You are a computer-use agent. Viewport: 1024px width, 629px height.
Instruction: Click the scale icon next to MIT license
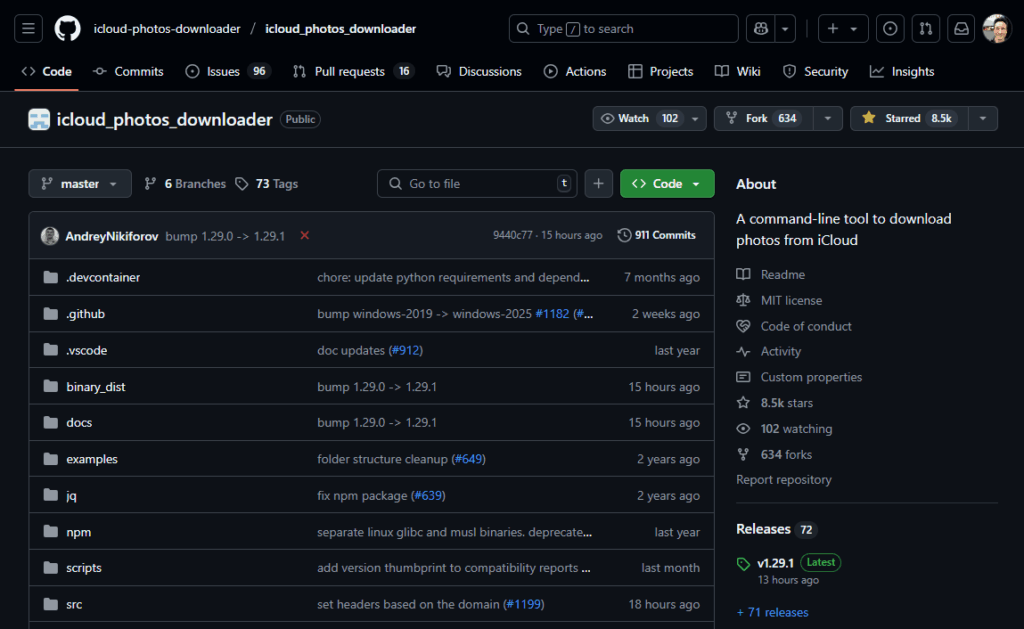click(743, 300)
